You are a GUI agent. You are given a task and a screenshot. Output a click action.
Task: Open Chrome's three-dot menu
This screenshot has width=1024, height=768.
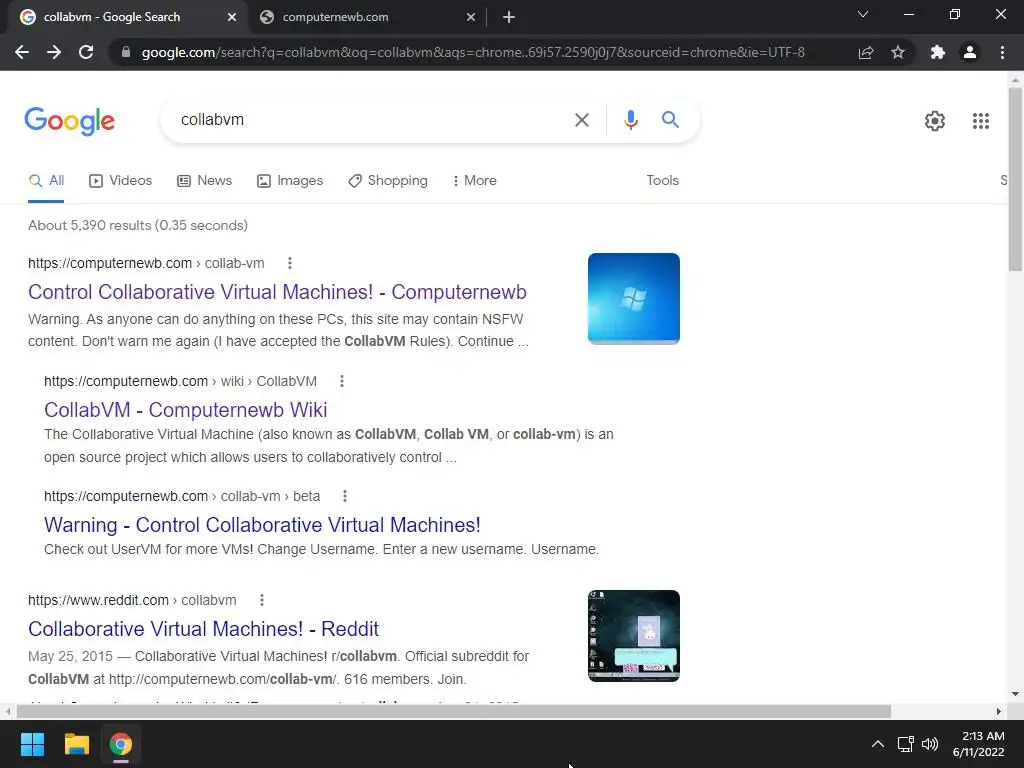pyautogui.click(x=1002, y=52)
